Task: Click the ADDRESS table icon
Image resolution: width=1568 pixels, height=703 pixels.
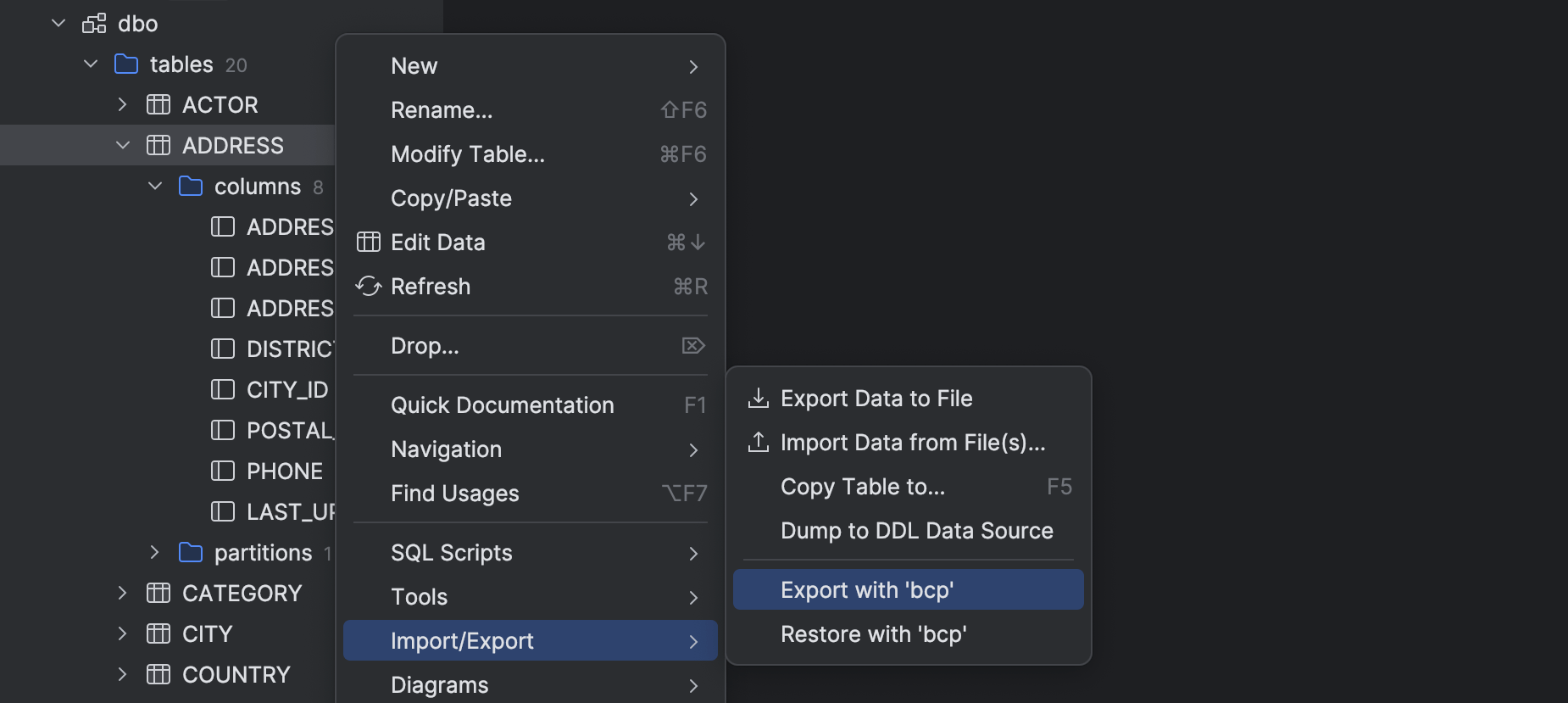Action: coord(158,146)
